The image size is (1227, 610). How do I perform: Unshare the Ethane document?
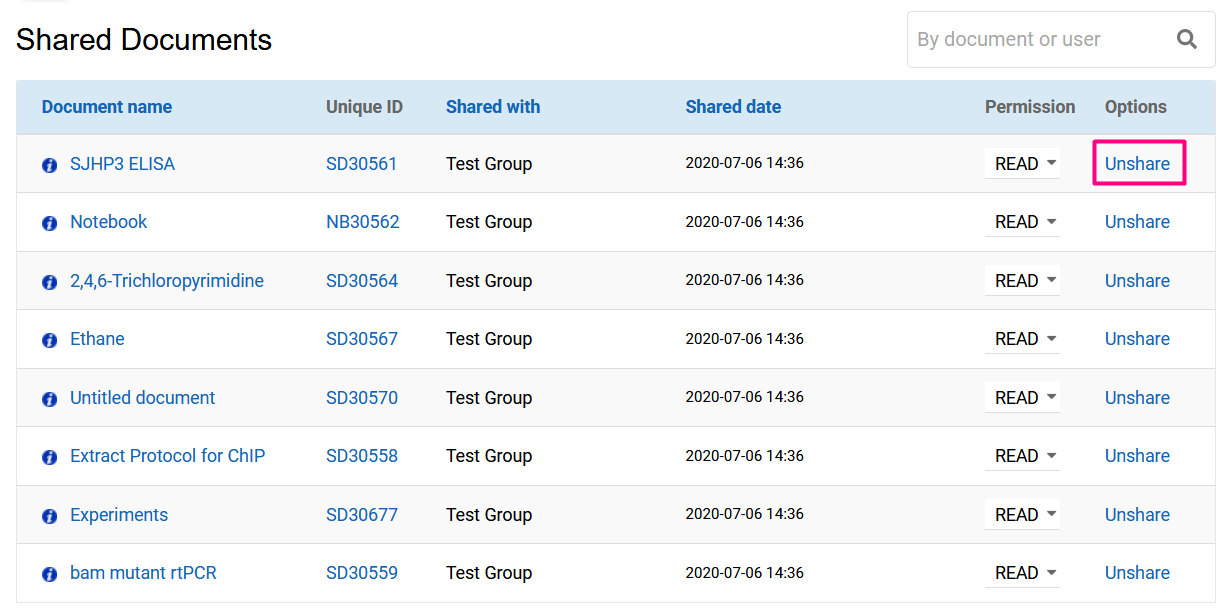click(x=1137, y=339)
